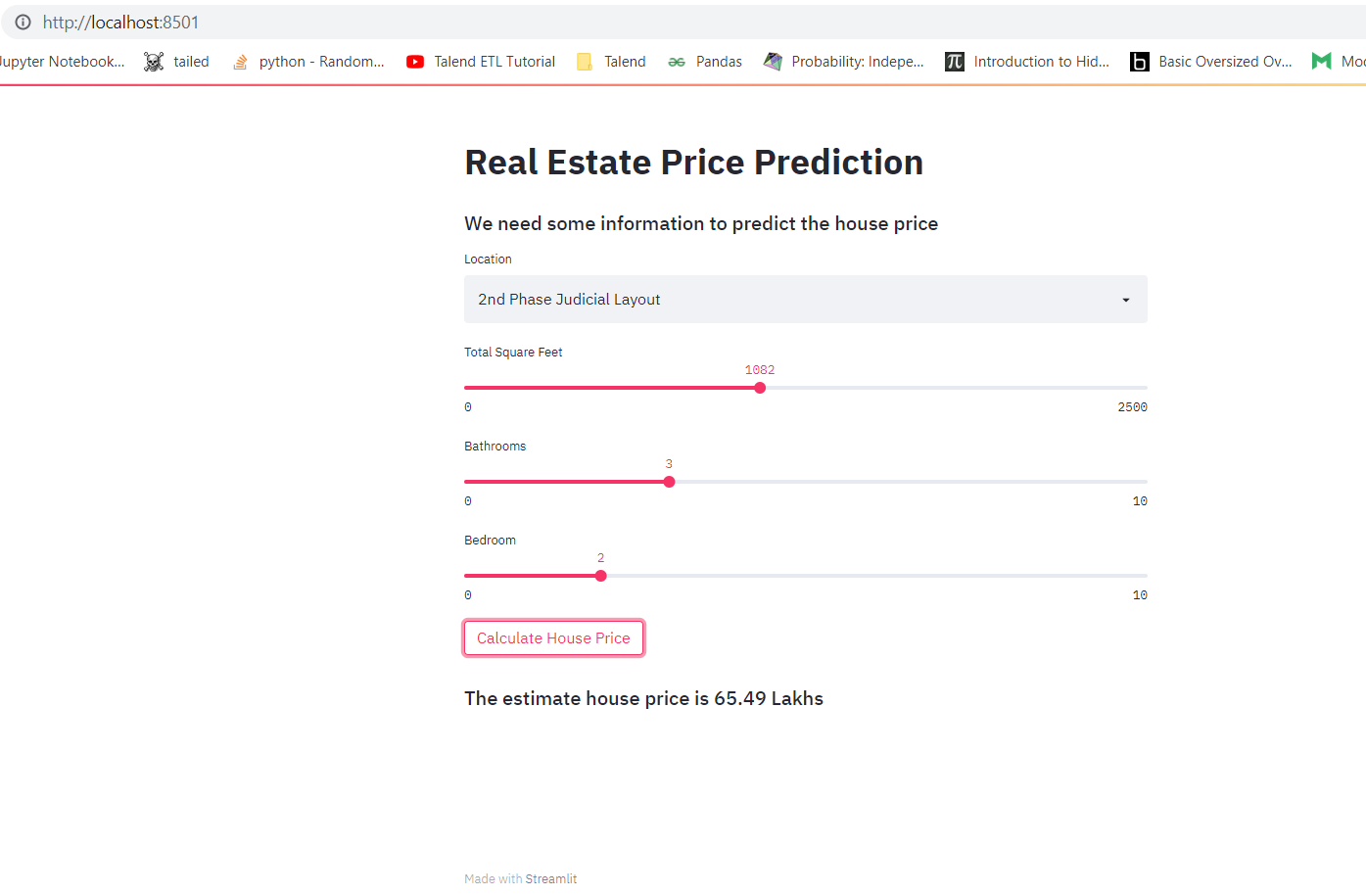1366x896 pixels.
Task: Click the Bathrooms slider knob
Action: pyautogui.click(x=669, y=481)
